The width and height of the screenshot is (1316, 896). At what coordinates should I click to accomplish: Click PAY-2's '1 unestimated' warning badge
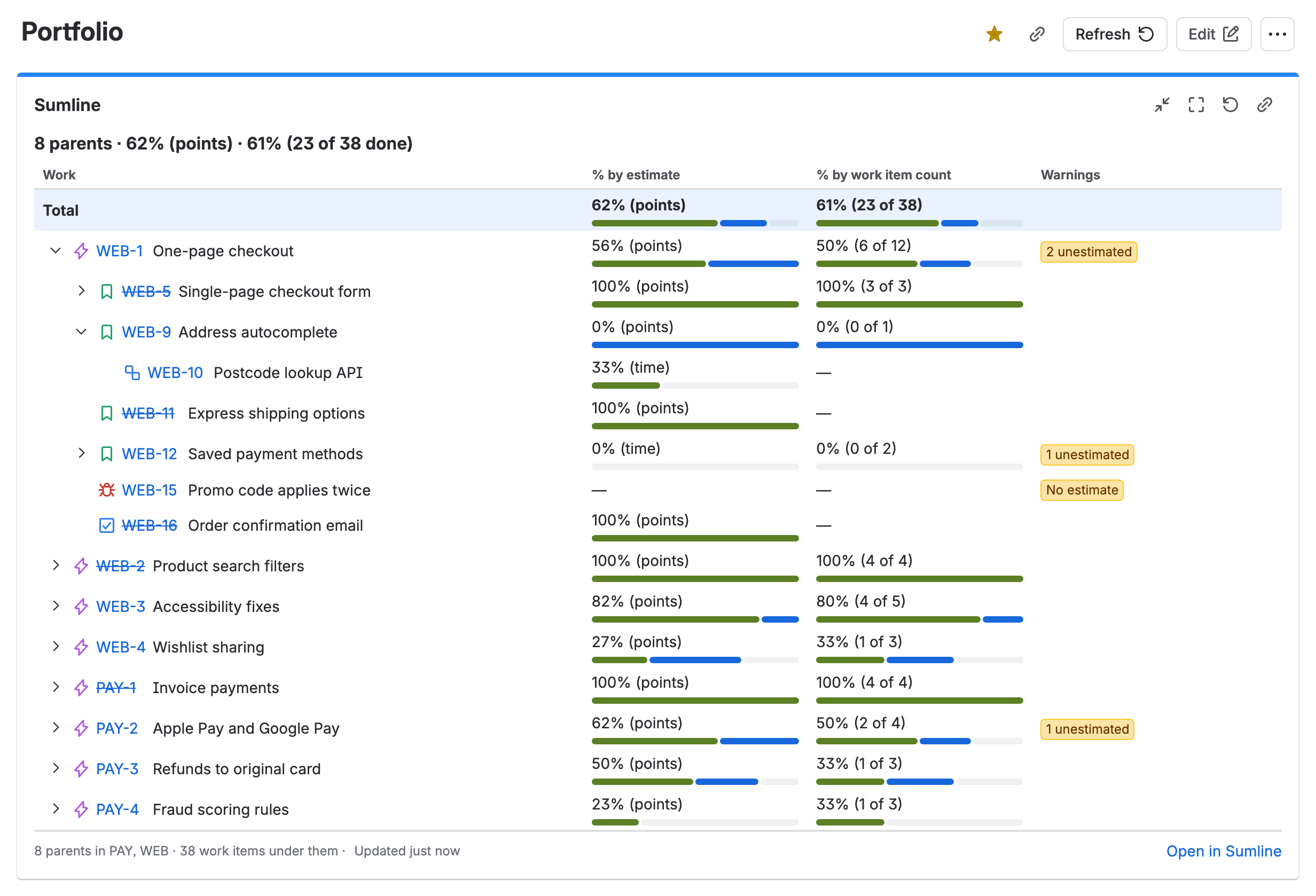click(x=1087, y=729)
